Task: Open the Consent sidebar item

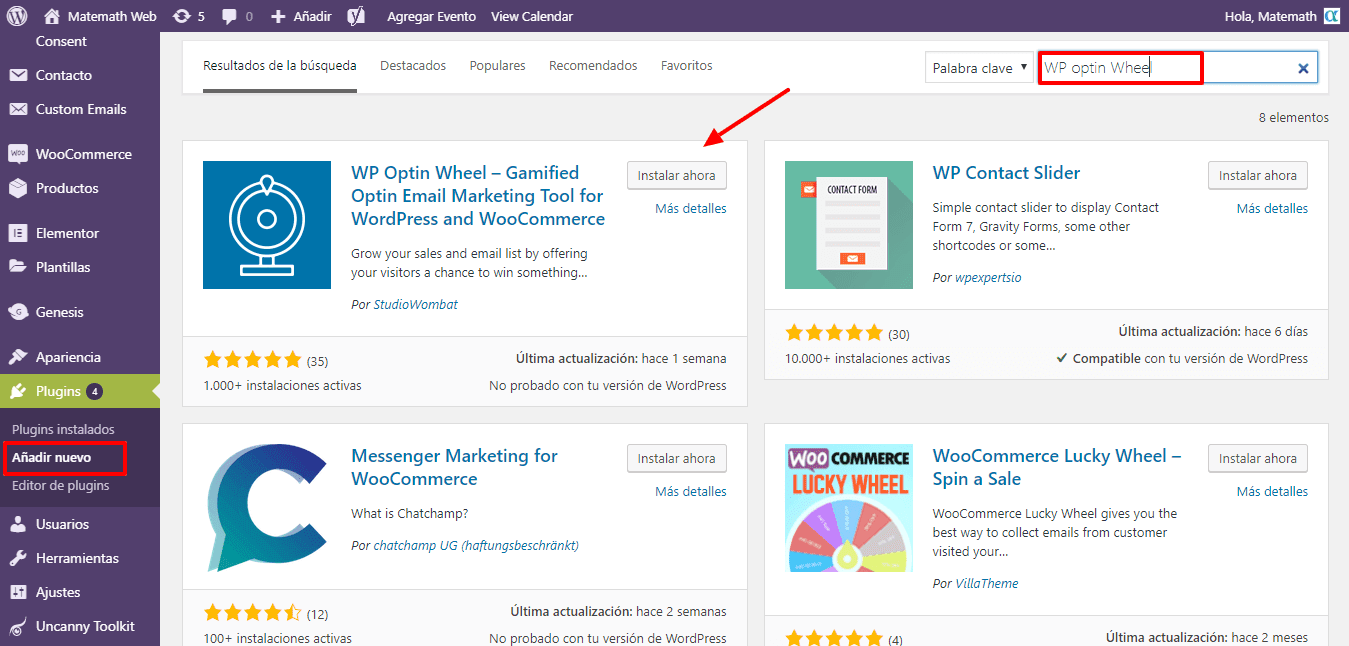Action: click(61, 41)
